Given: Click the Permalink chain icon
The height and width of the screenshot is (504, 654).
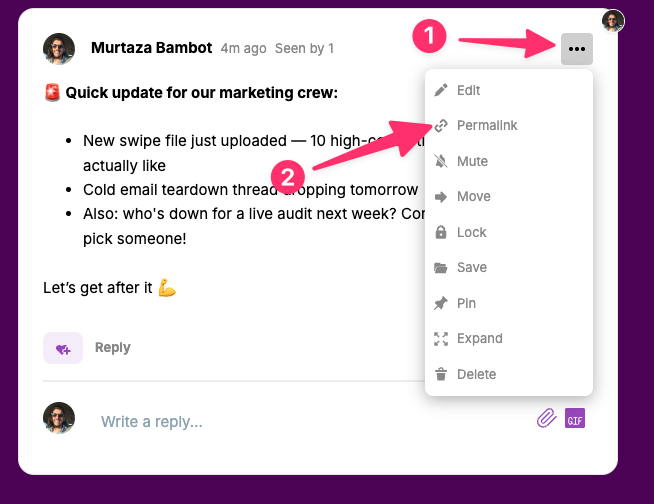Looking at the screenshot, I should 440,126.
